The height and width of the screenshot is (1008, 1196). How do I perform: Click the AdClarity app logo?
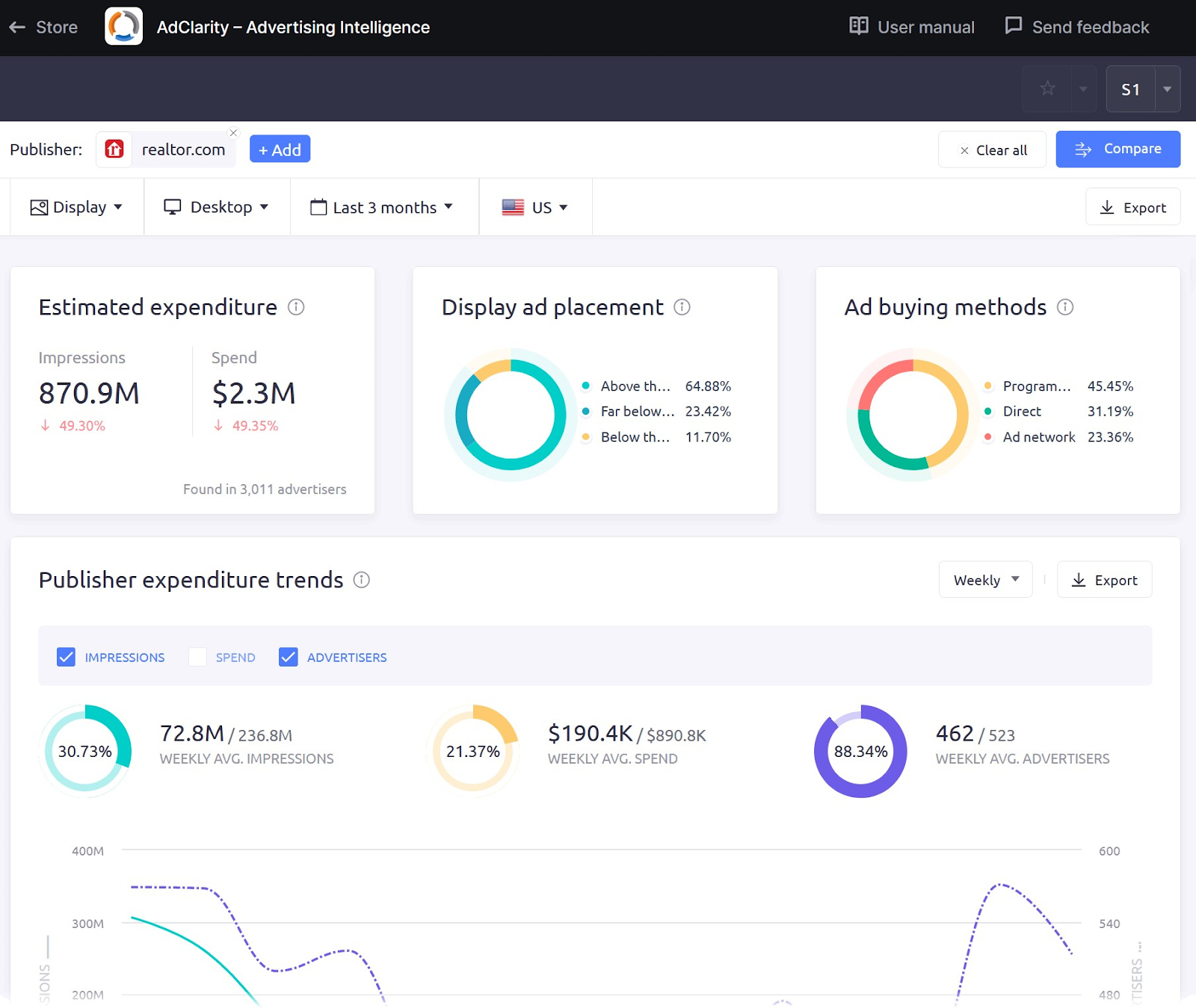[123, 25]
